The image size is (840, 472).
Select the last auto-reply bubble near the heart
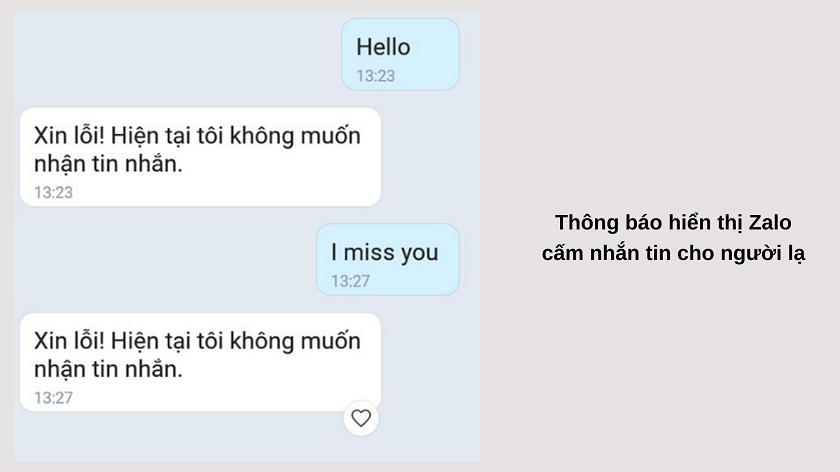click(200, 362)
